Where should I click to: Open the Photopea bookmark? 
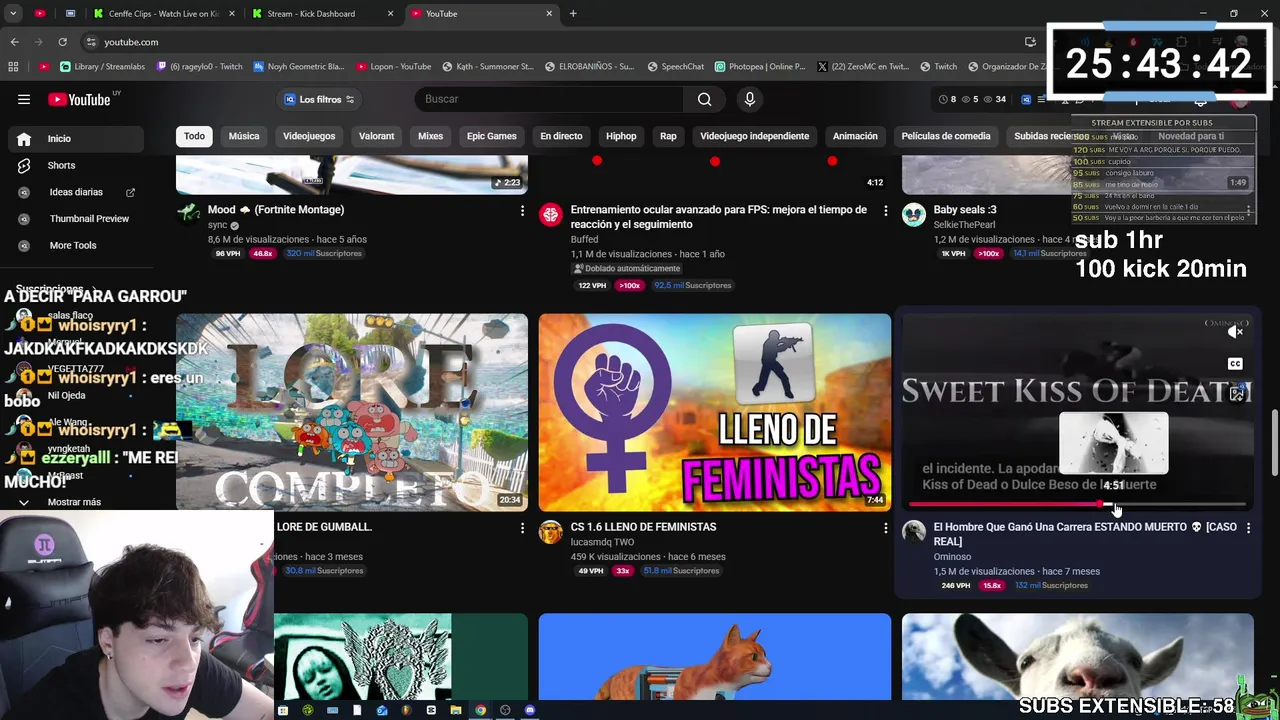(760, 67)
